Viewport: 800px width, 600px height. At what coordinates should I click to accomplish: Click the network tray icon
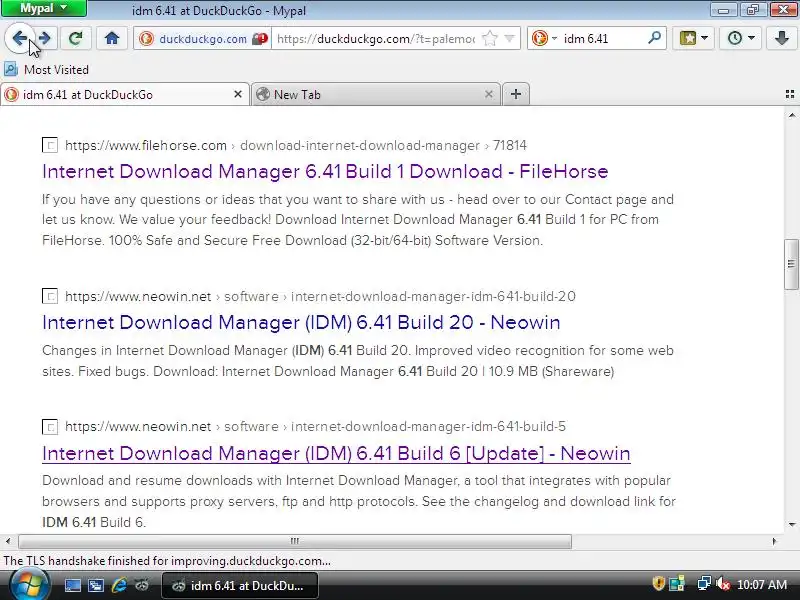704,583
